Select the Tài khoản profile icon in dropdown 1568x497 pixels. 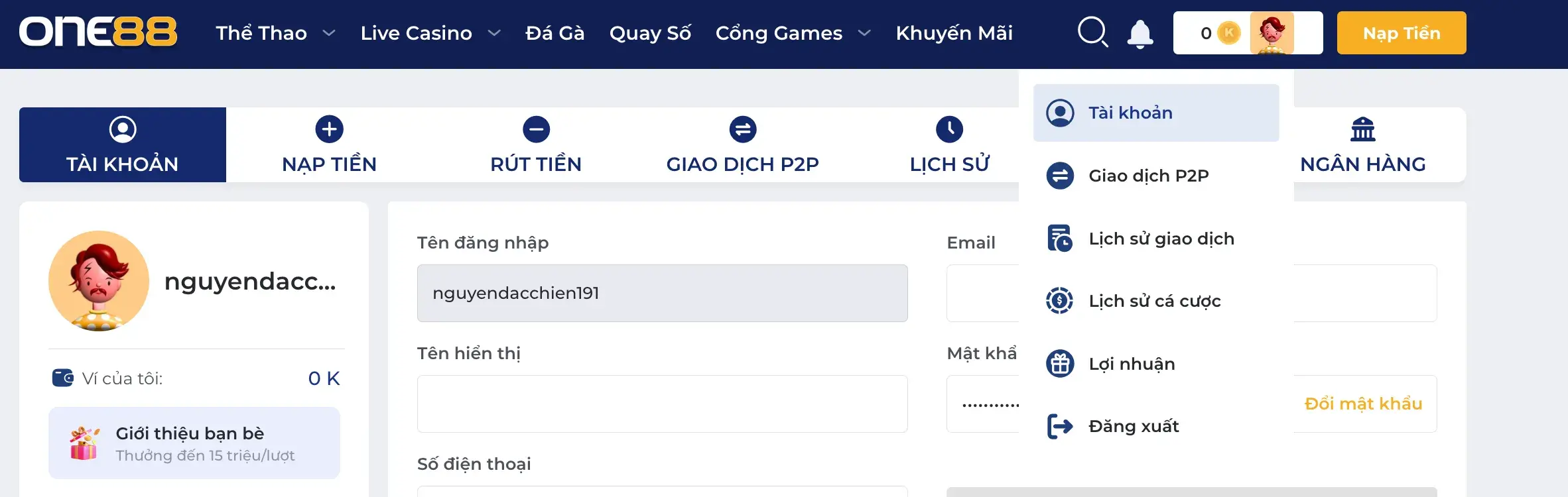point(1060,113)
